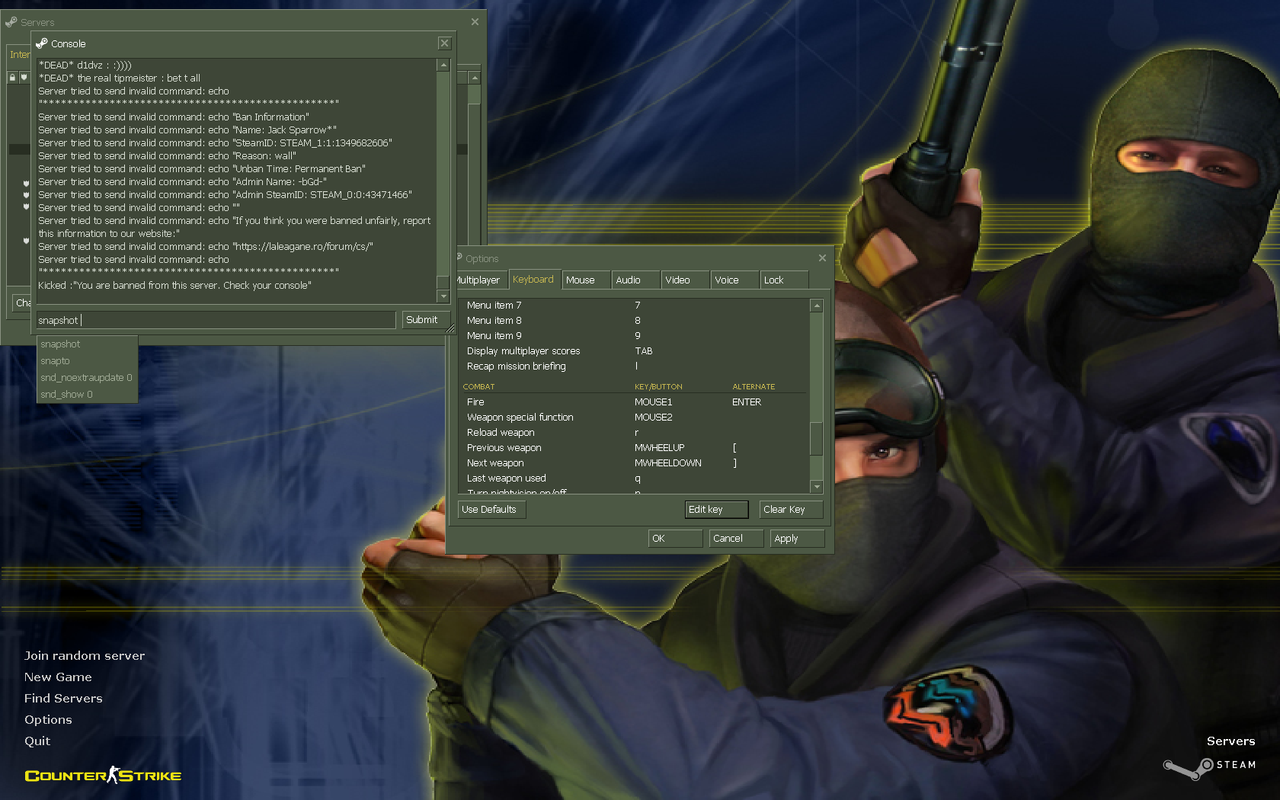Pick 'snd_noextraupdate 0' suggestion
The height and width of the screenshot is (800, 1280).
pos(87,378)
